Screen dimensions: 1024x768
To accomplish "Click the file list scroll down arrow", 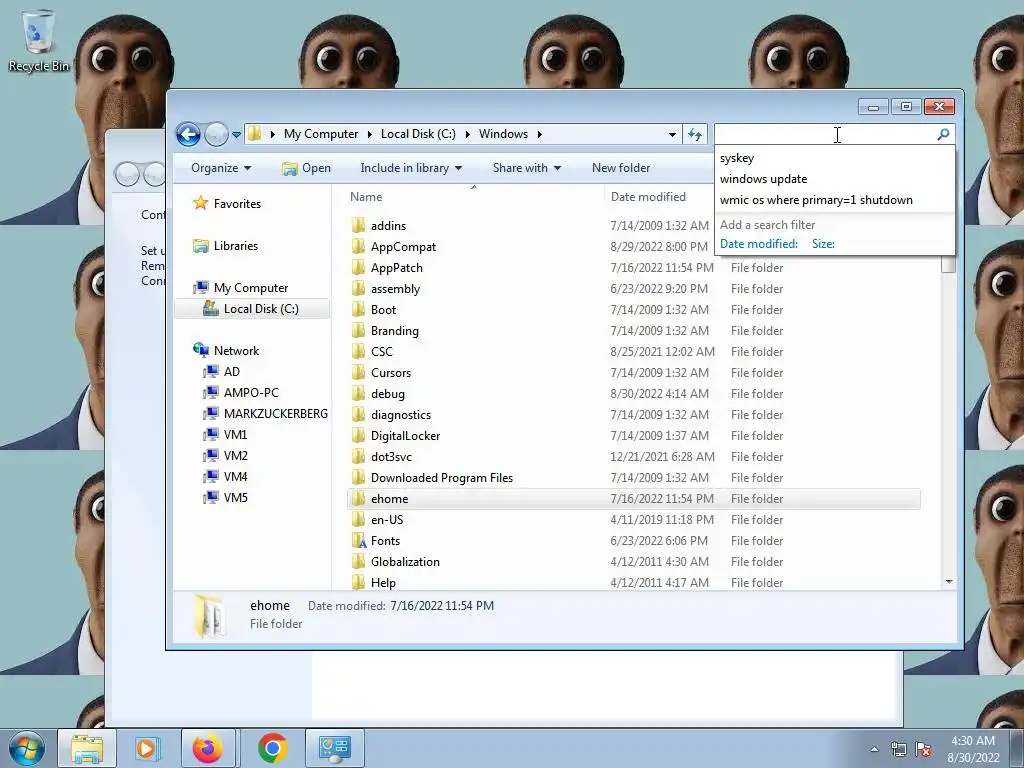I will 949,581.
